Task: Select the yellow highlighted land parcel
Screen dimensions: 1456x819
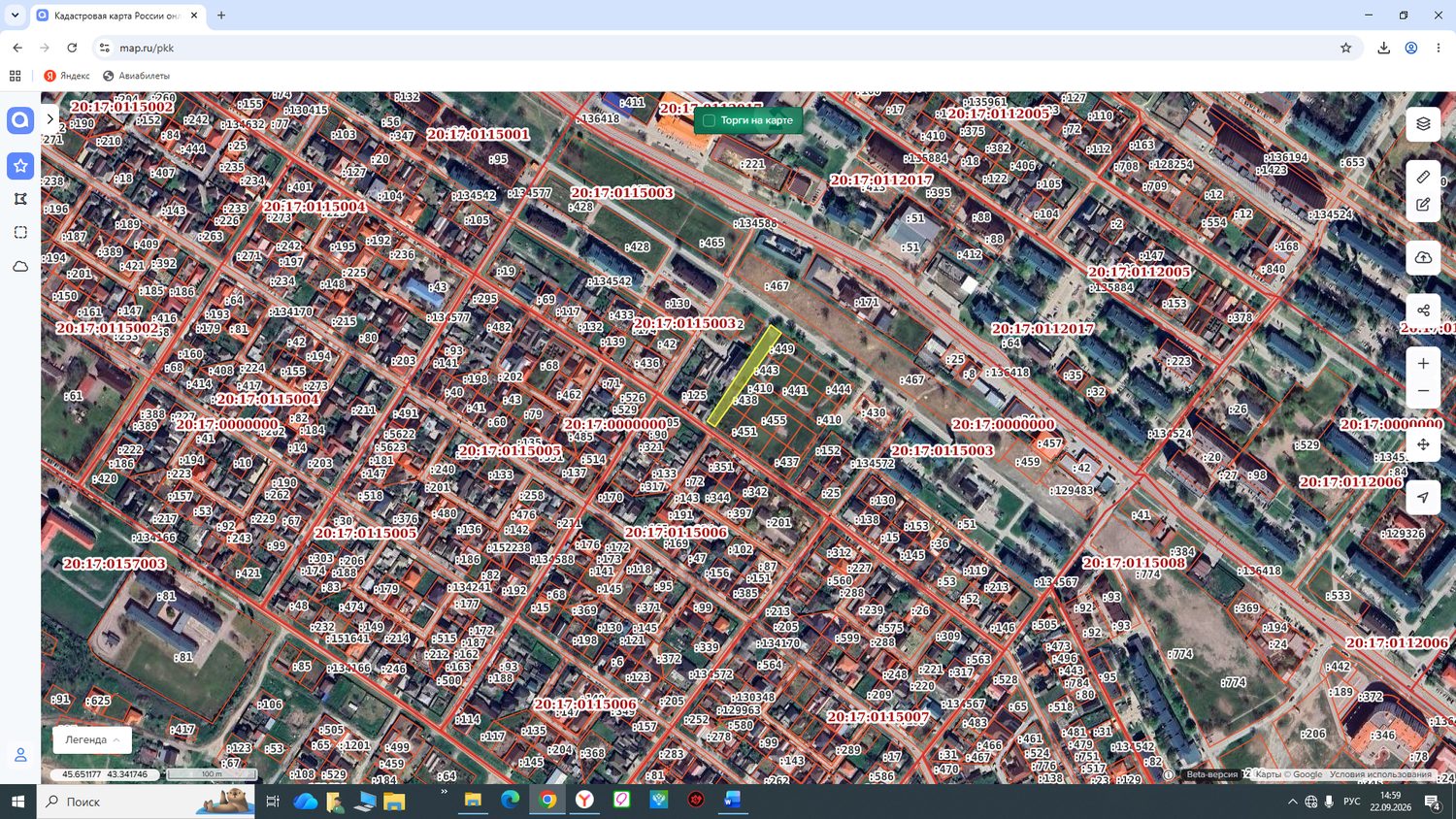Action: [x=744, y=376]
